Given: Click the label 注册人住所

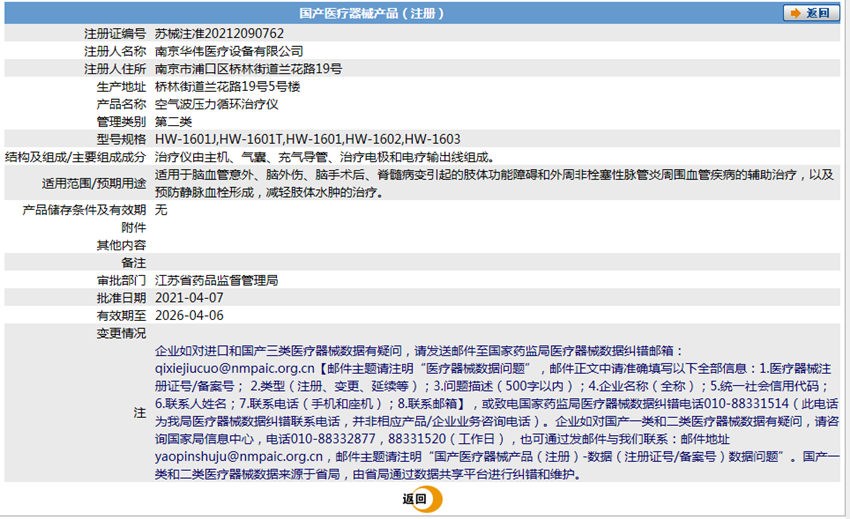Looking at the screenshot, I should 115,69.
